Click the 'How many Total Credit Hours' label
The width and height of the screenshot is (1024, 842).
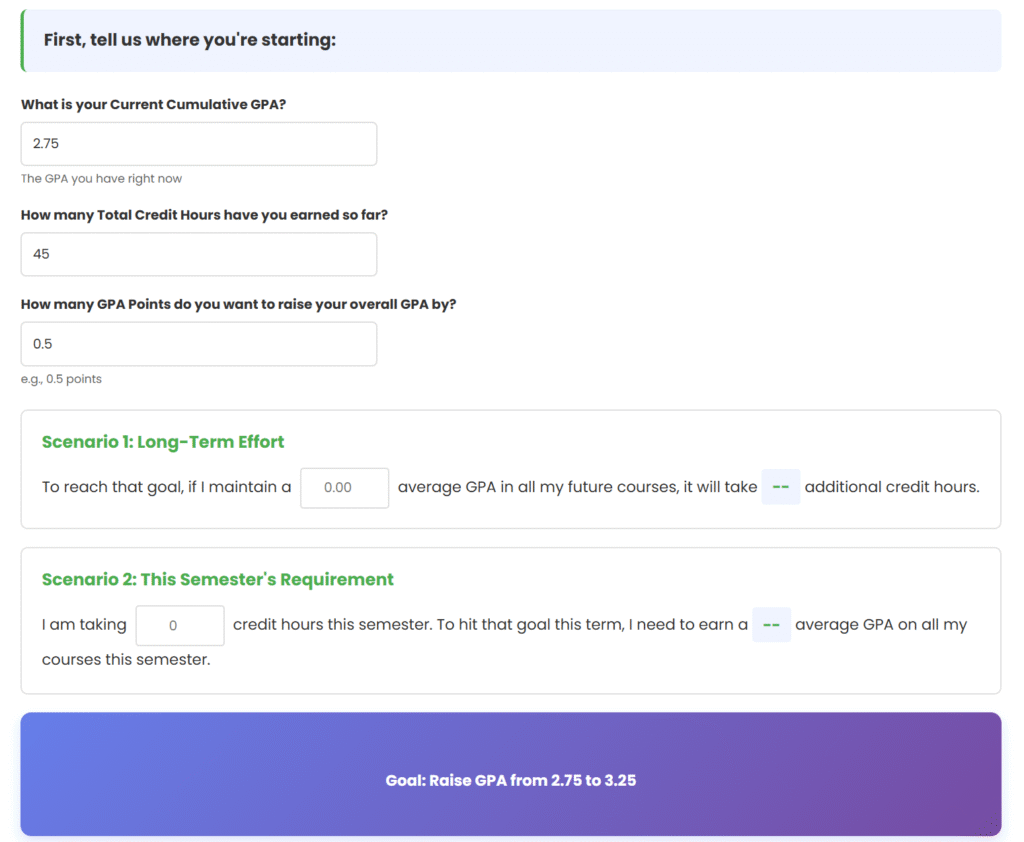click(203, 215)
